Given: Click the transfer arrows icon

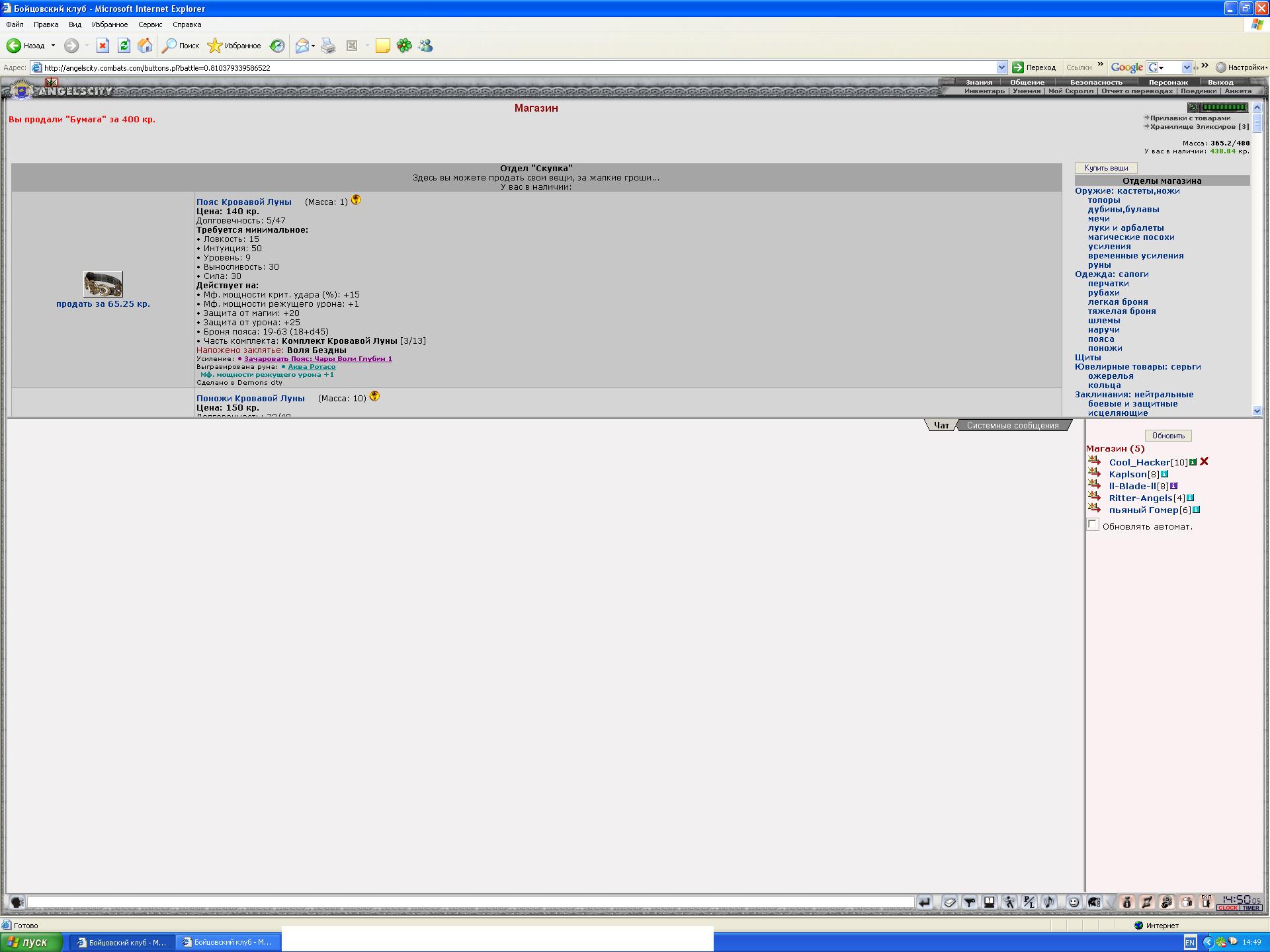Looking at the screenshot, I should pos(1147,902).
